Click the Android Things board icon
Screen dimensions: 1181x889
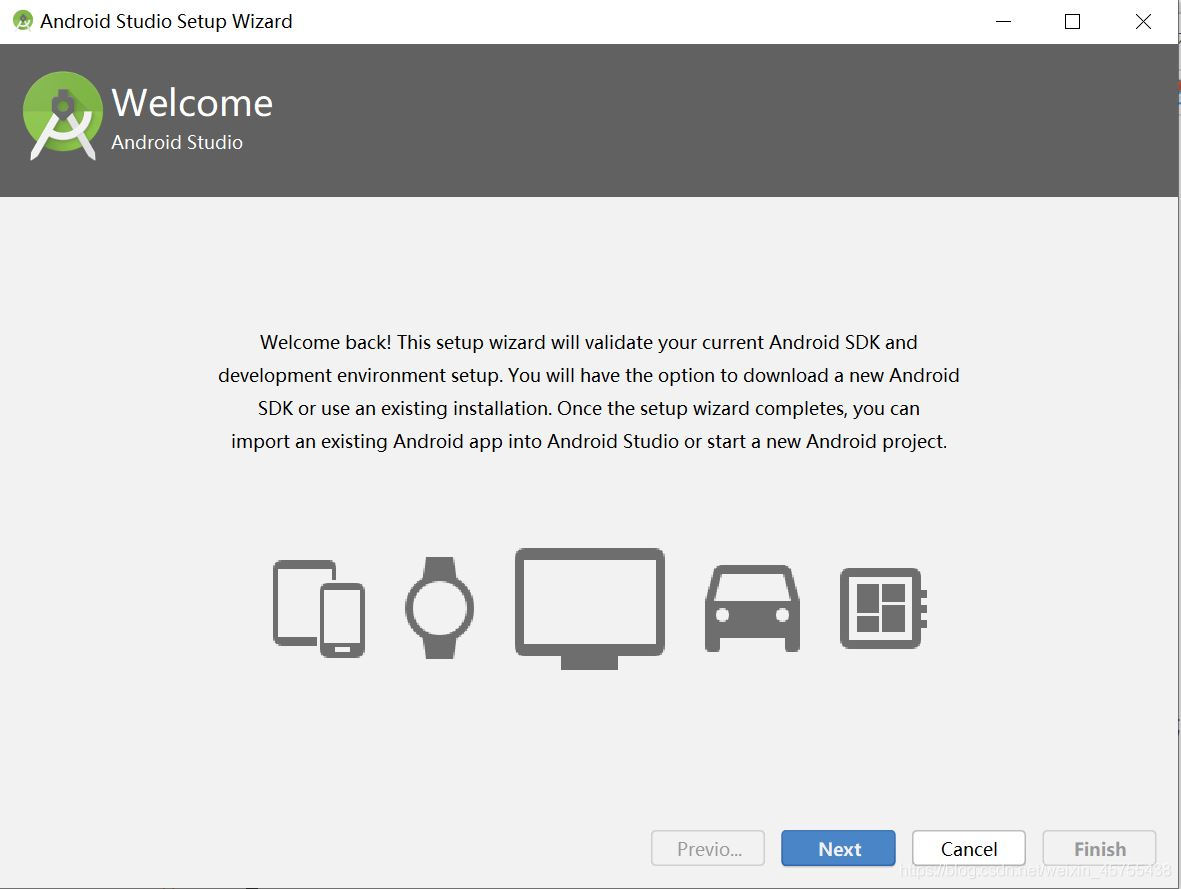883,608
